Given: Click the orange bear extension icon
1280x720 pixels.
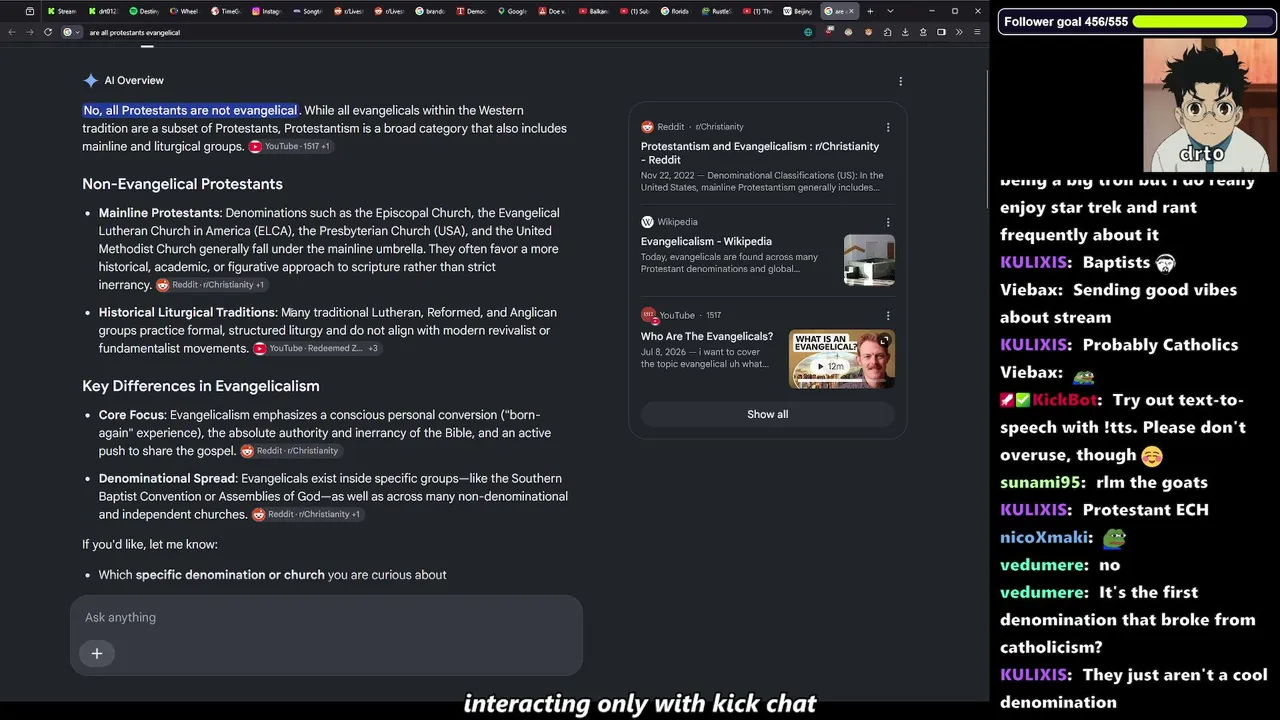Looking at the screenshot, I should point(868,32).
